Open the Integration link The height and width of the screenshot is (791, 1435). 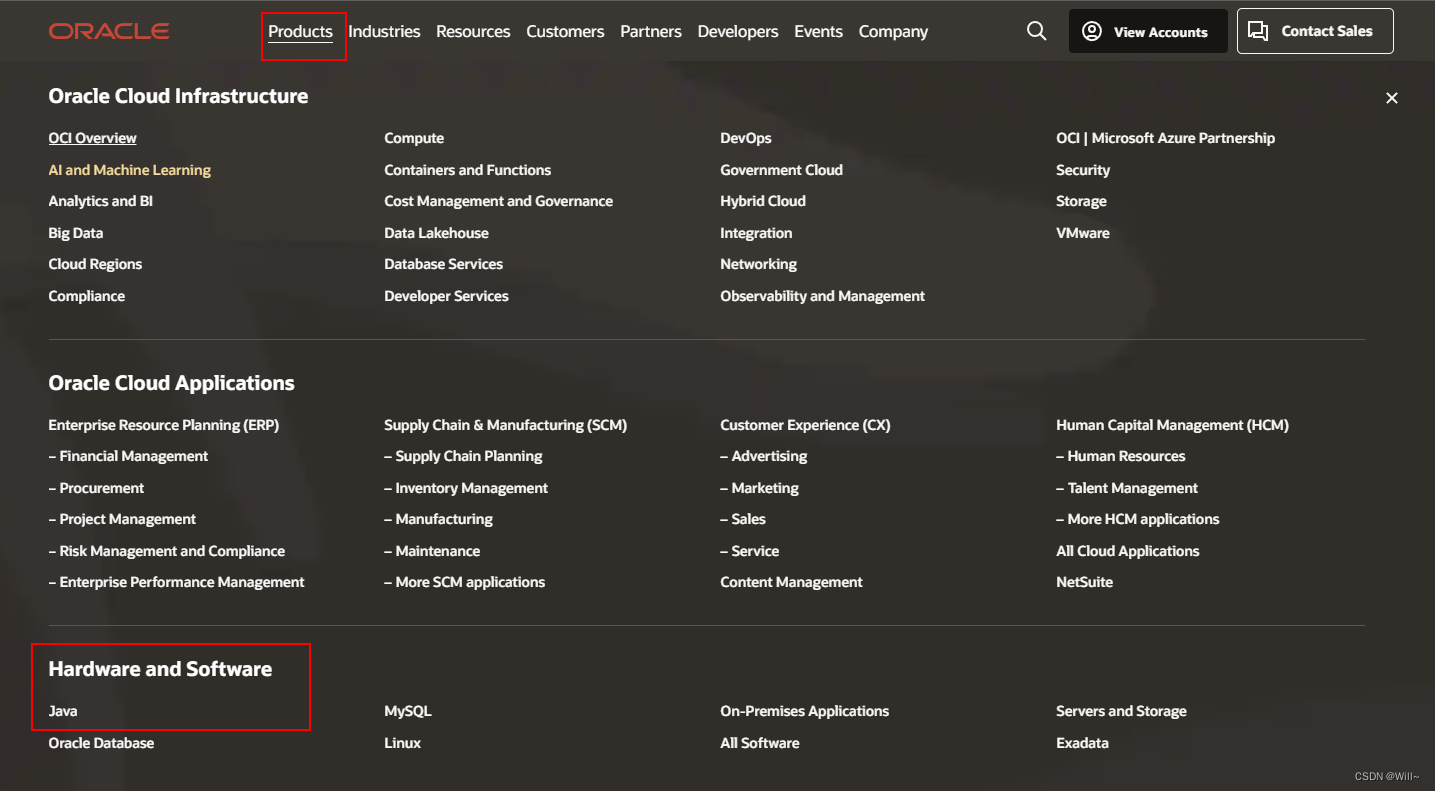click(756, 233)
